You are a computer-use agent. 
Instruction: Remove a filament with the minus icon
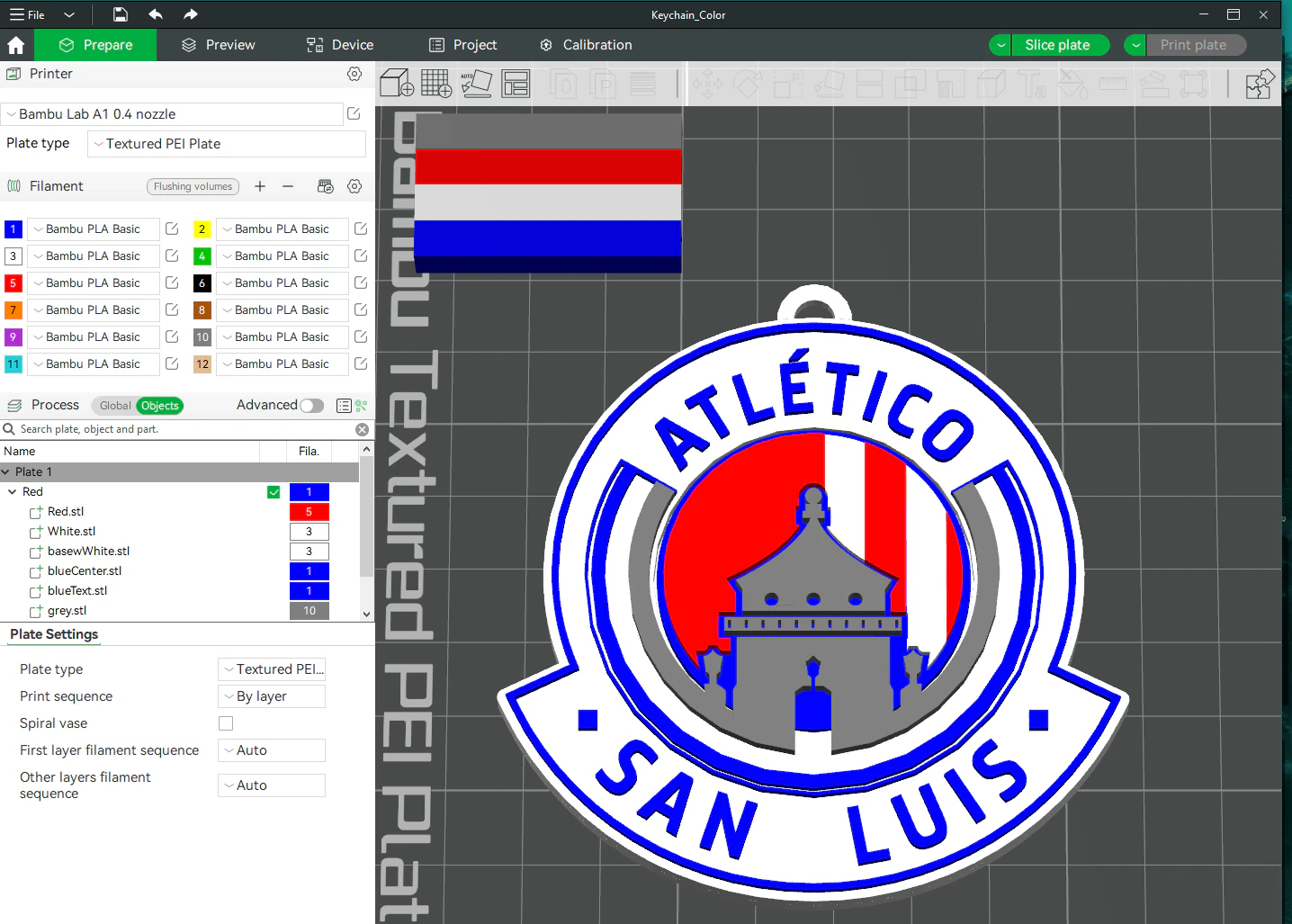tap(288, 186)
